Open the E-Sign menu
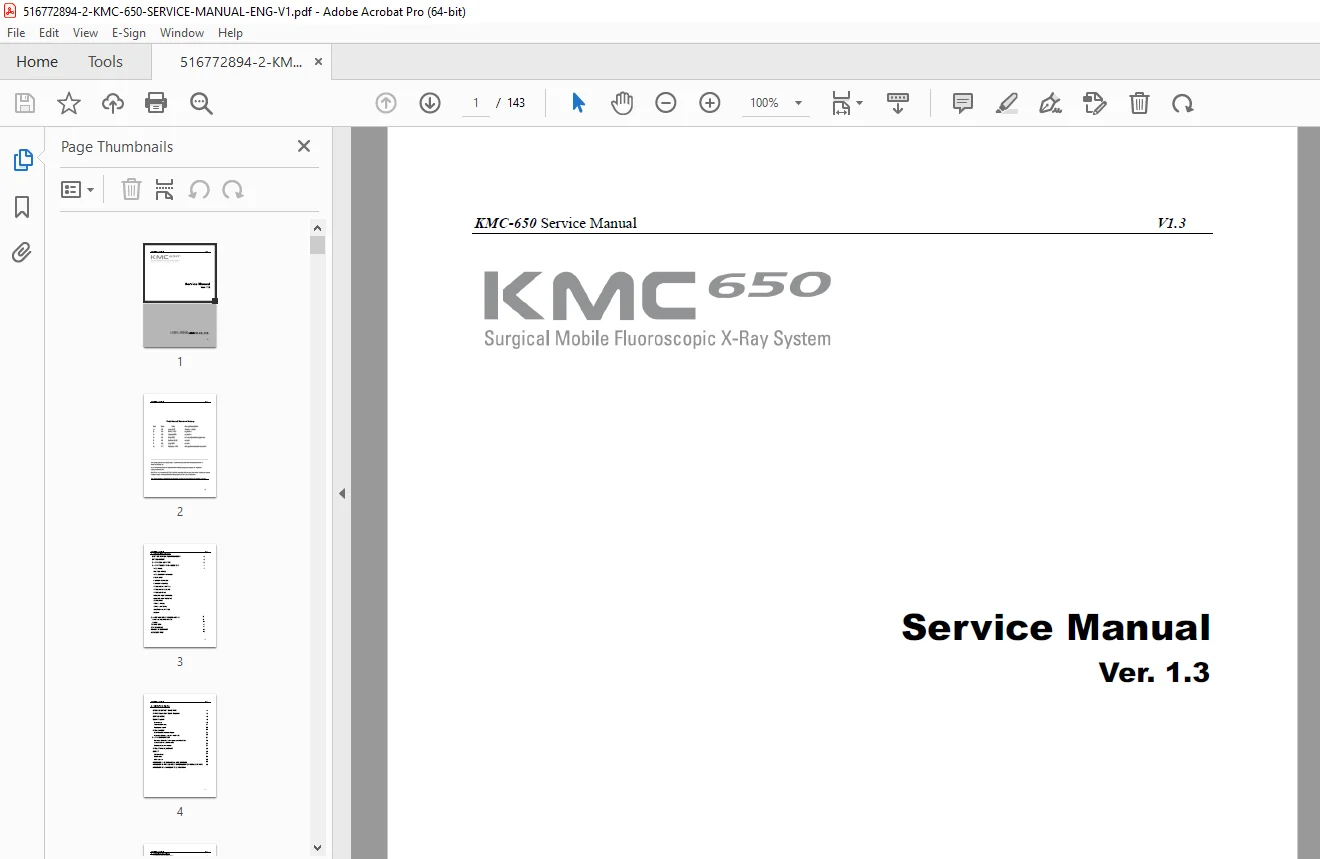 [x=131, y=33]
